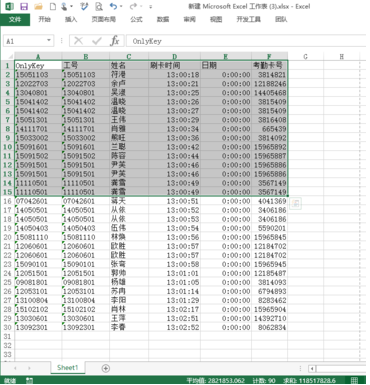Click cell containing 刷卡时间 header
370x385 pixels.
point(174,65)
